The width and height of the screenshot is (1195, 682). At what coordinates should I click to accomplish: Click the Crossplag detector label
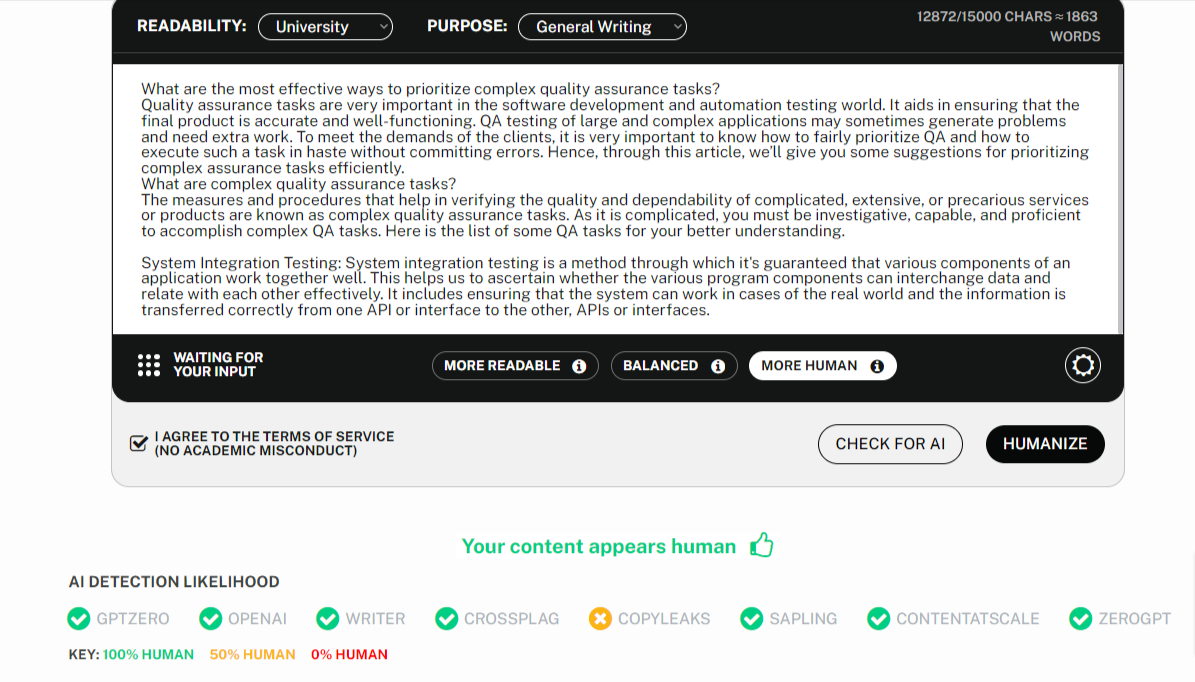click(511, 619)
